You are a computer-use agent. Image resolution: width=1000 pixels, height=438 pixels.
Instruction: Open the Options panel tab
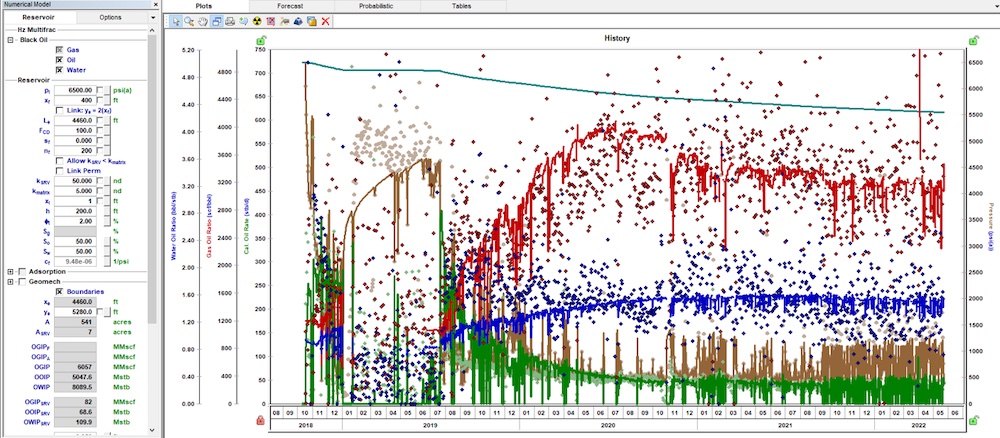point(111,17)
